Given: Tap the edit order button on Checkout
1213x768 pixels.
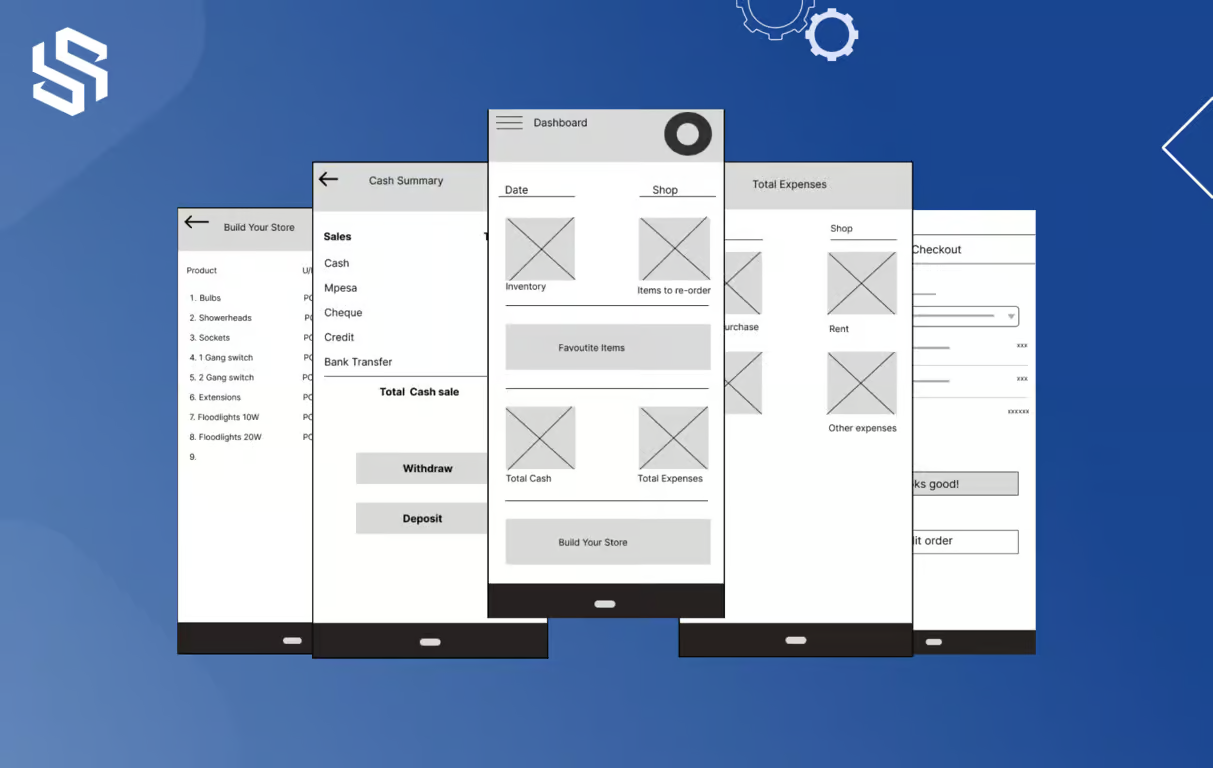Looking at the screenshot, I should click(x=965, y=541).
